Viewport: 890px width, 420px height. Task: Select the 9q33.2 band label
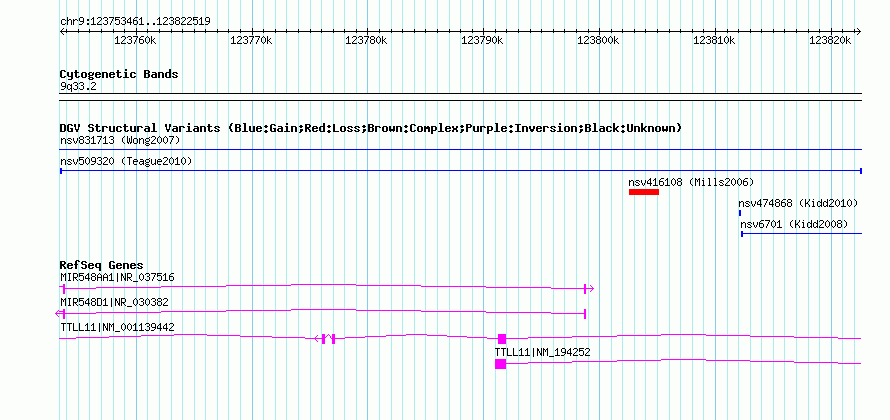78,86
